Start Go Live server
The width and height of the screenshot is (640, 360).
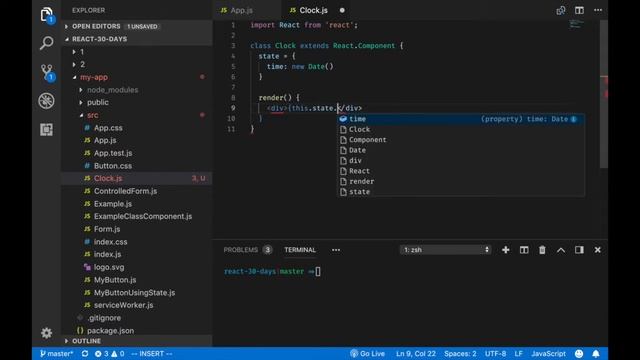pyautogui.click(x=367, y=353)
